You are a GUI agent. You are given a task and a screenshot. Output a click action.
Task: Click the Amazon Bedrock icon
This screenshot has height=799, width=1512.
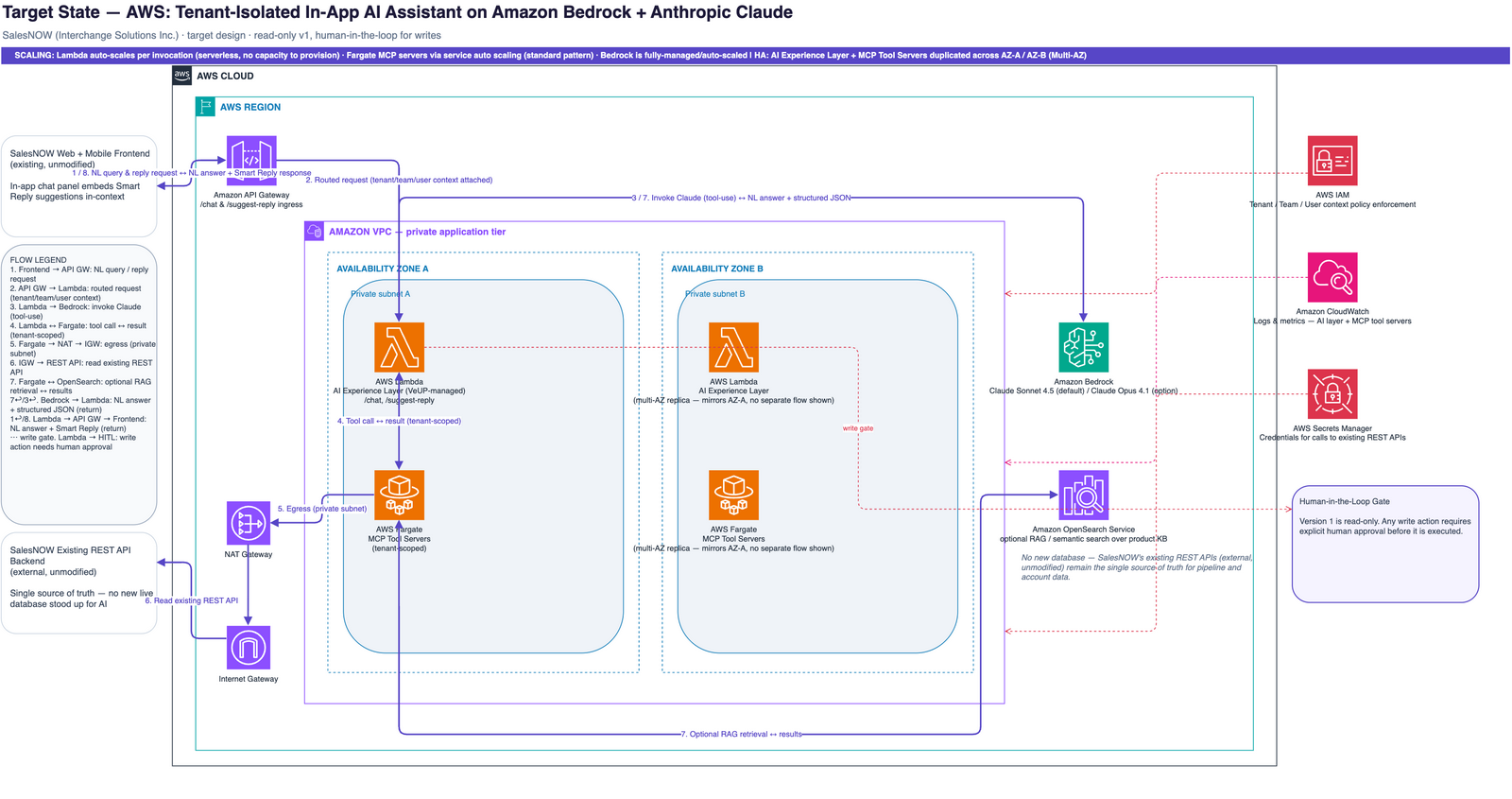click(x=1084, y=347)
